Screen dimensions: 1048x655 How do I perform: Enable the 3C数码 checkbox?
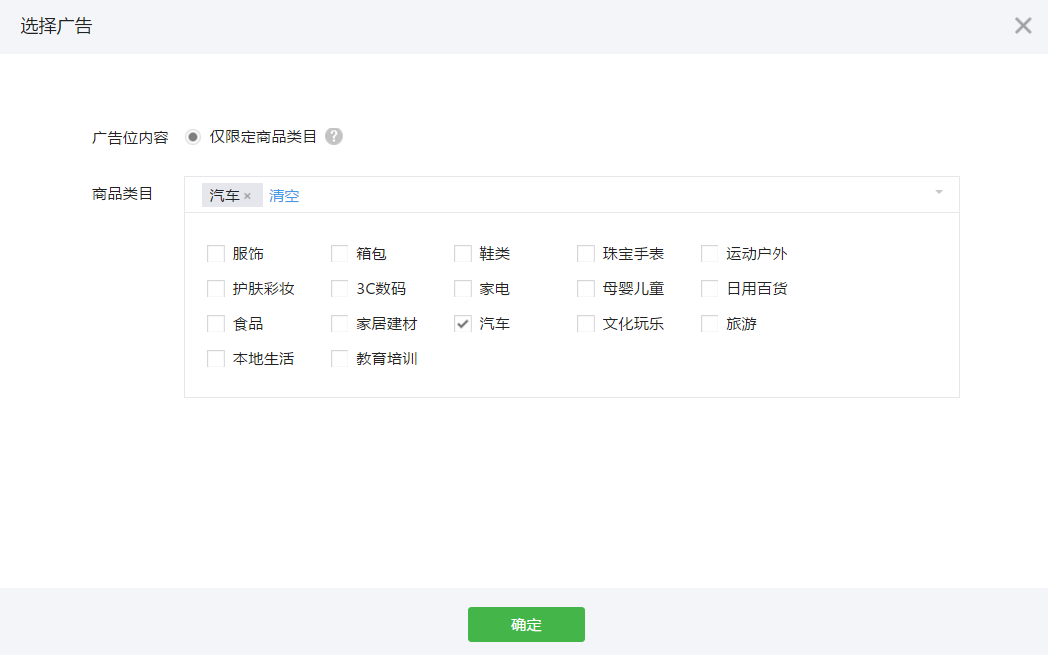[x=340, y=289]
